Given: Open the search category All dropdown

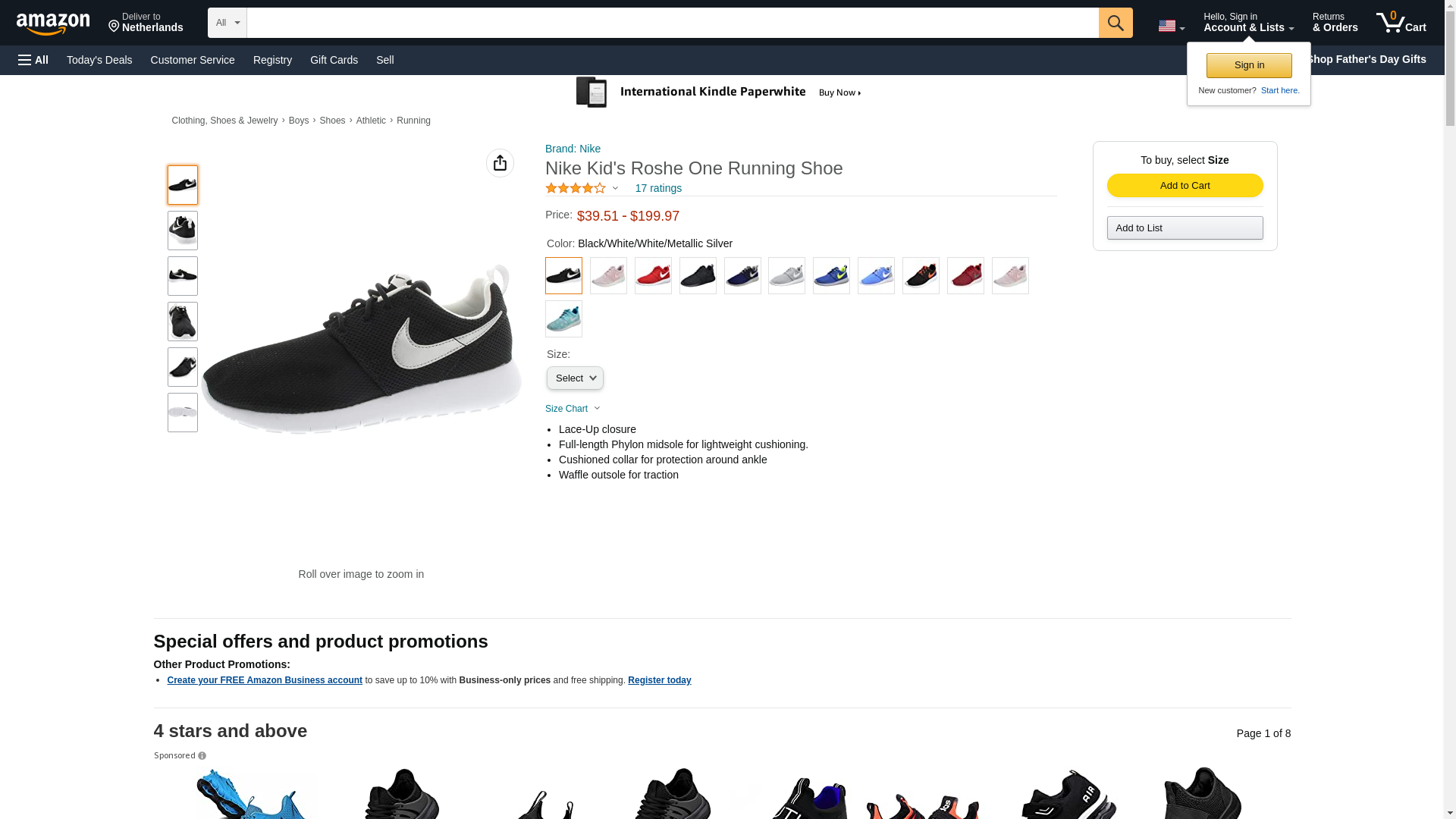Looking at the screenshot, I should (x=227, y=23).
